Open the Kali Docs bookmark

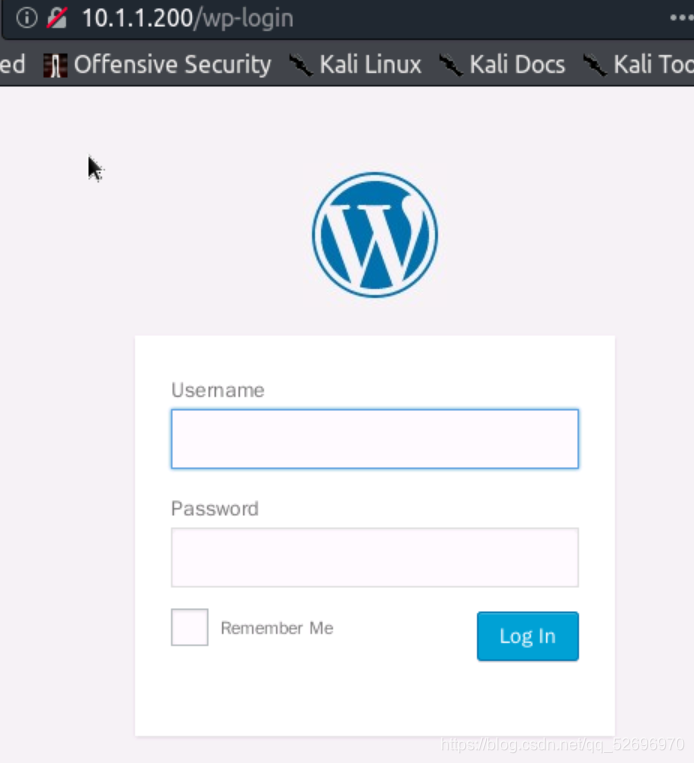point(502,64)
